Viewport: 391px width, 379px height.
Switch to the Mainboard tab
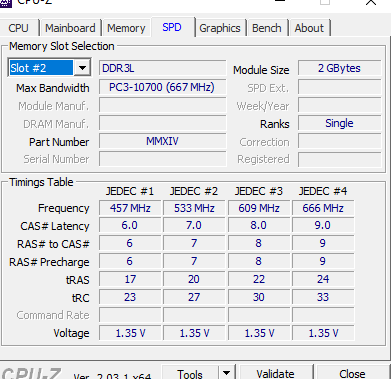(70, 28)
